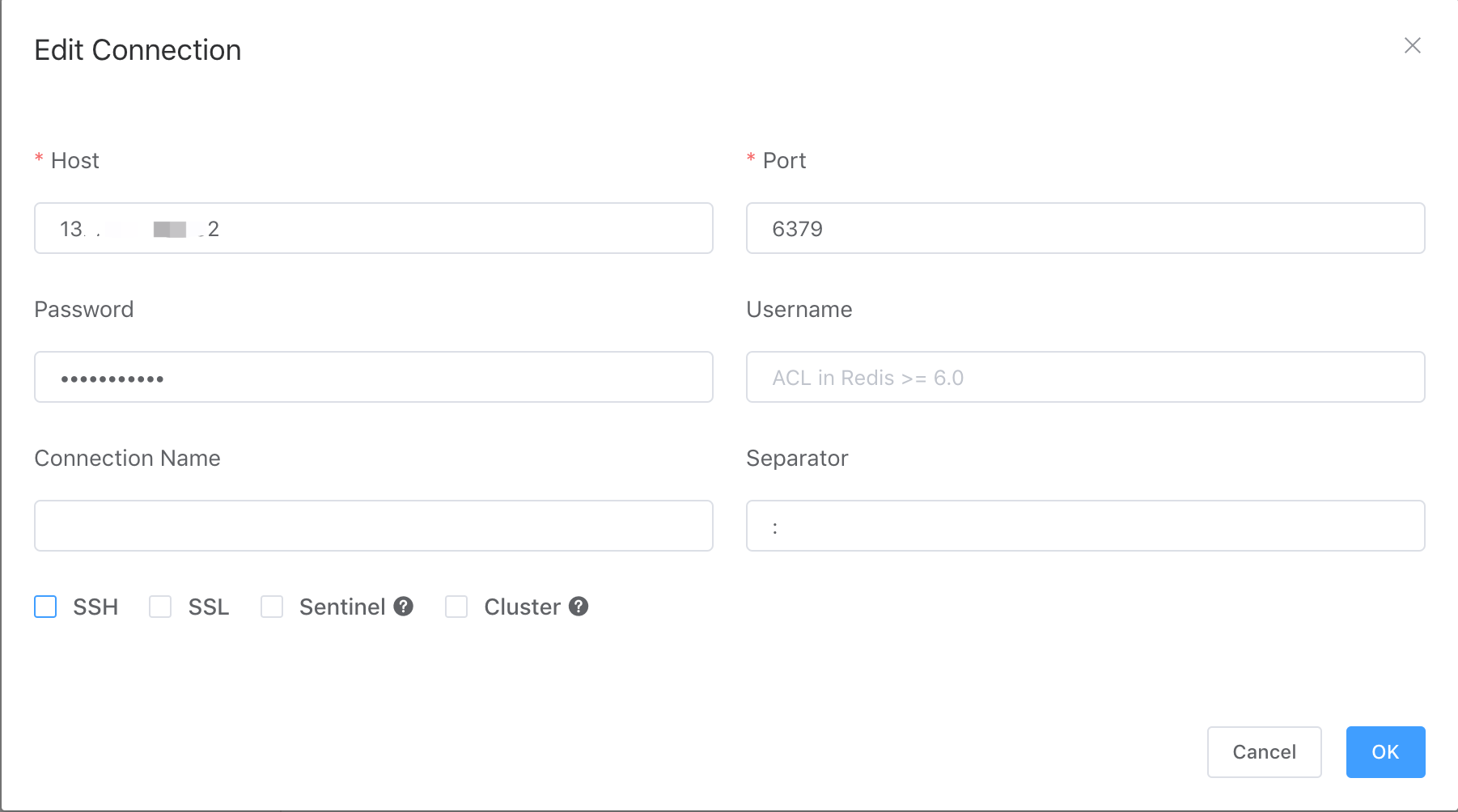The image size is (1458, 812).
Task: Click the Sentinel label text
Action: (342, 607)
